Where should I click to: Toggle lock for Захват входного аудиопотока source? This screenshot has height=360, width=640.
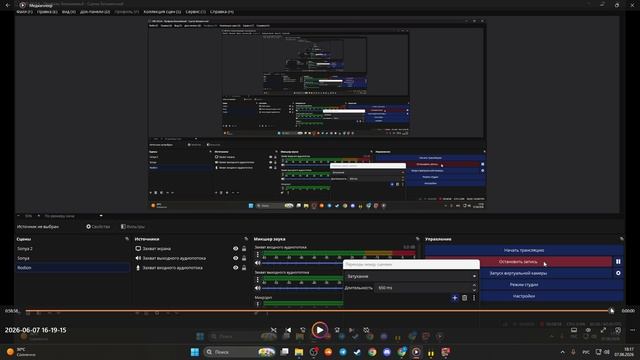244,268
